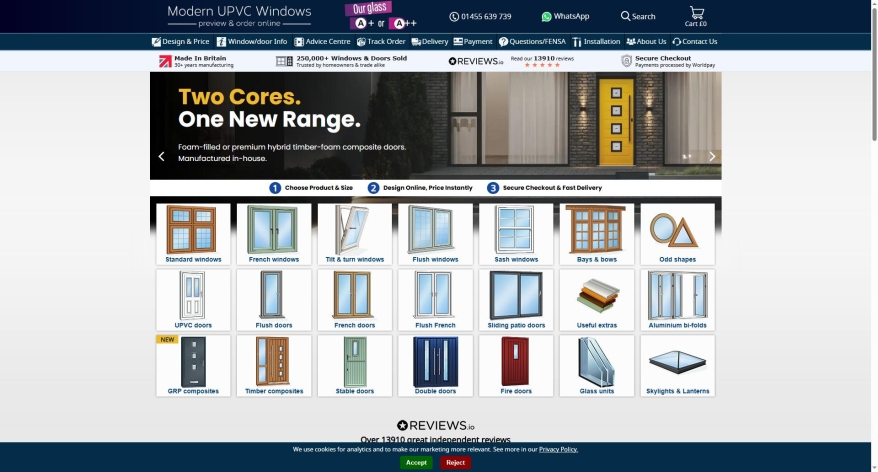Open the French windows category

274,234
